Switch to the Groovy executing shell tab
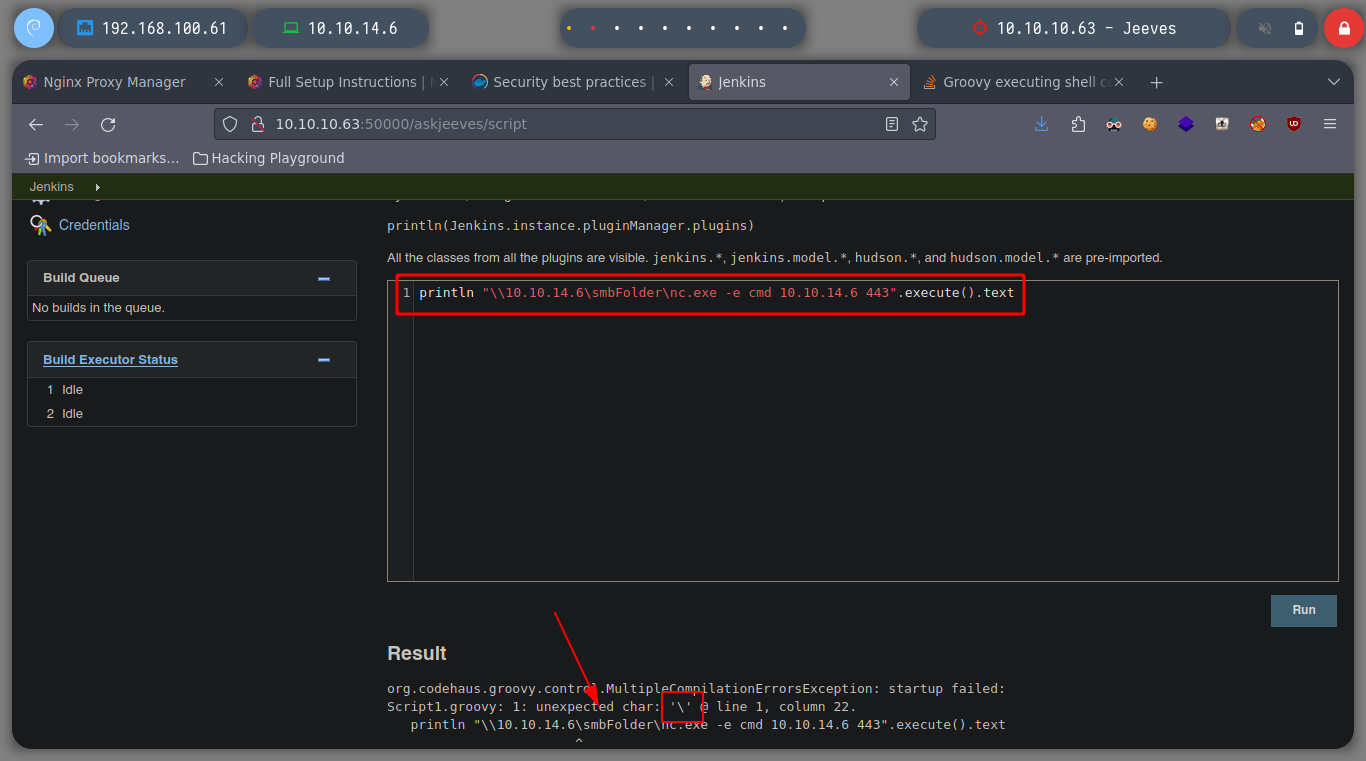This screenshot has height=761, width=1366. pos(1025,82)
